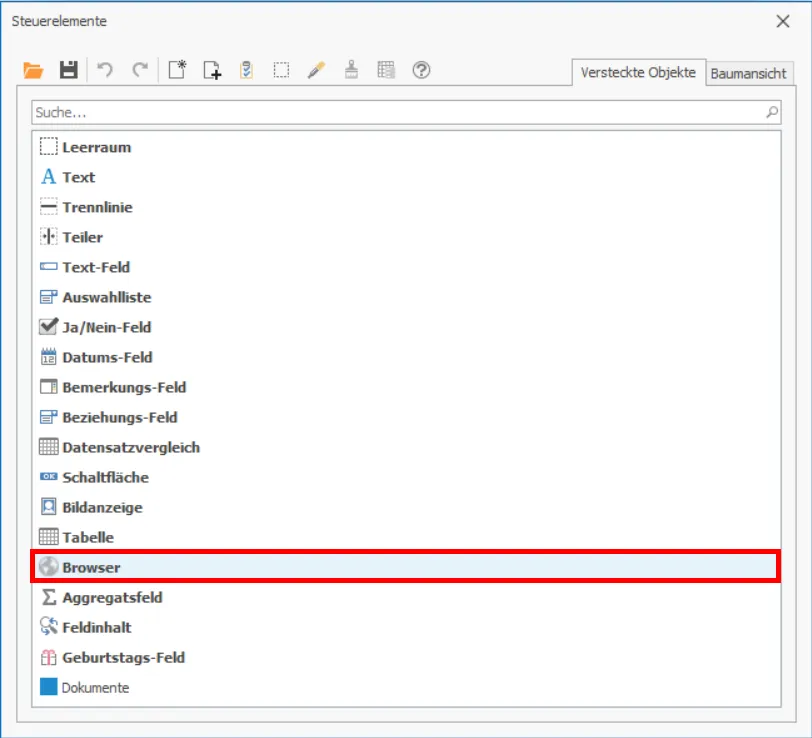Image resolution: width=812 pixels, height=738 pixels.
Task: Select the Tabelle list entry
Action: tap(406, 537)
